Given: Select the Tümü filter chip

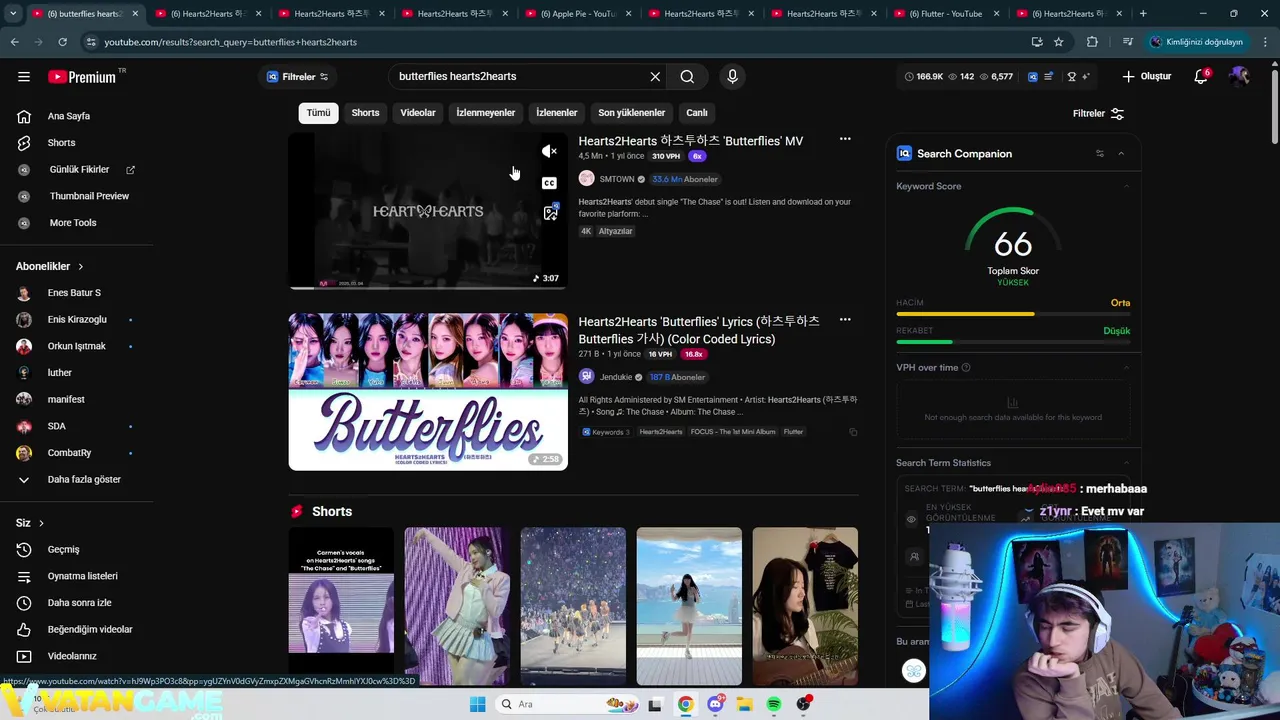Looking at the screenshot, I should coord(318,113).
